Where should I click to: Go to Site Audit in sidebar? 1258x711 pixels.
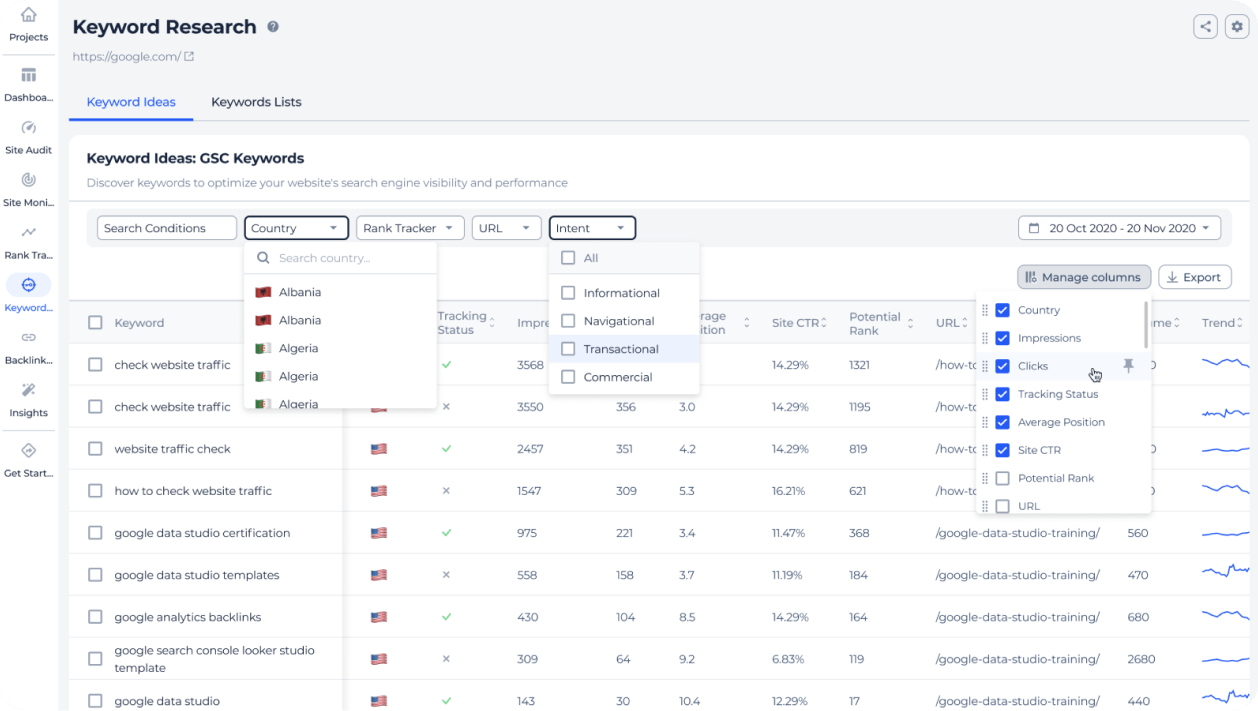(28, 138)
